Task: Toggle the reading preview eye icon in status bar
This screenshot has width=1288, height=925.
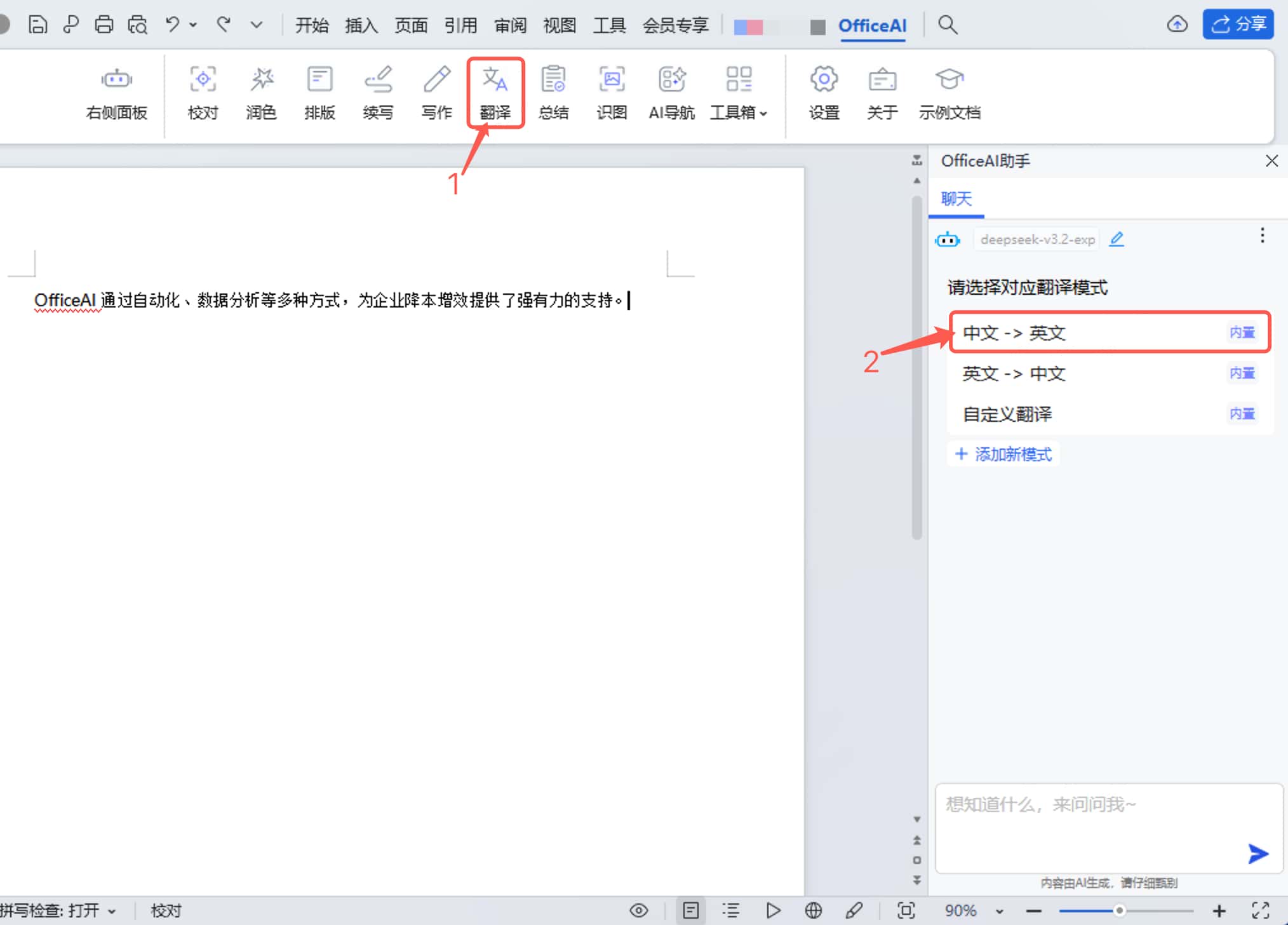Action: tap(639, 910)
